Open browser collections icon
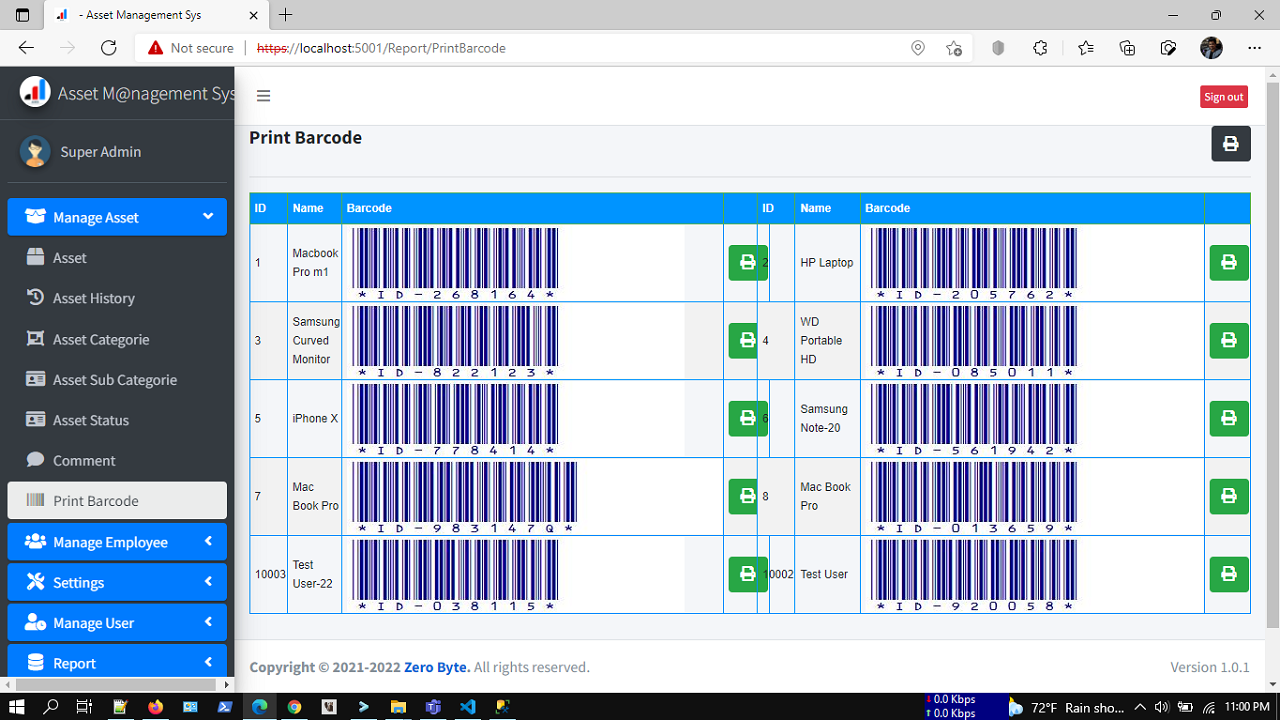The width and height of the screenshot is (1280, 720). (x=1127, y=48)
